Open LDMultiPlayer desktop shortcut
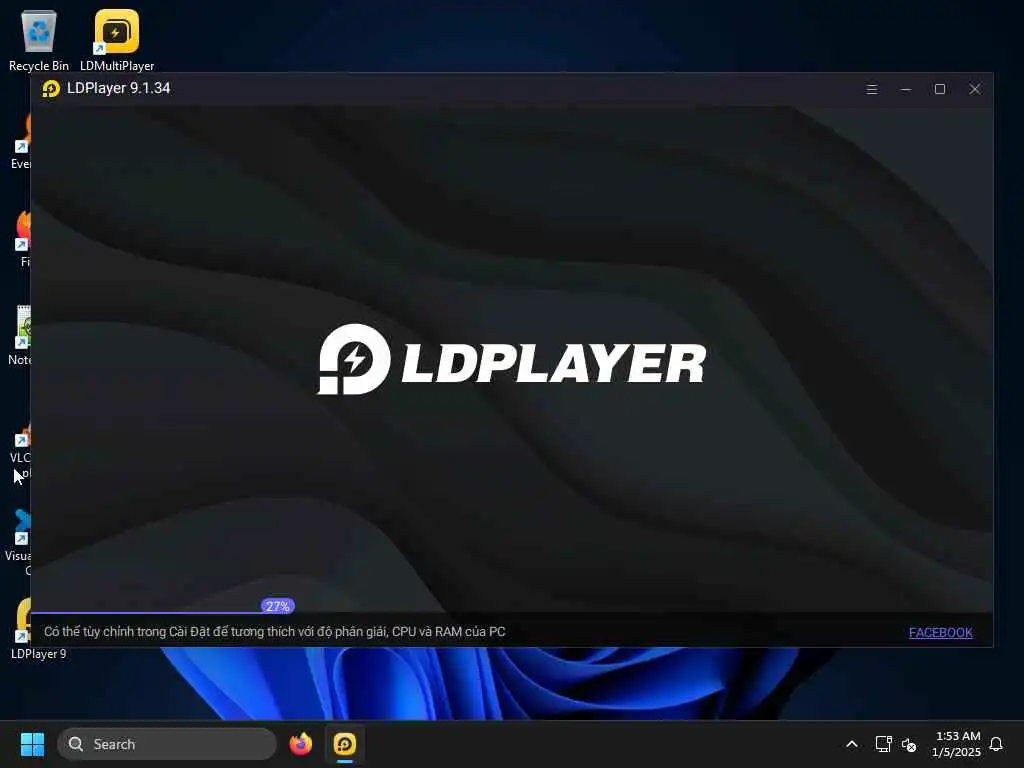Viewport: 1024px width, 768px height. [117, 40]
